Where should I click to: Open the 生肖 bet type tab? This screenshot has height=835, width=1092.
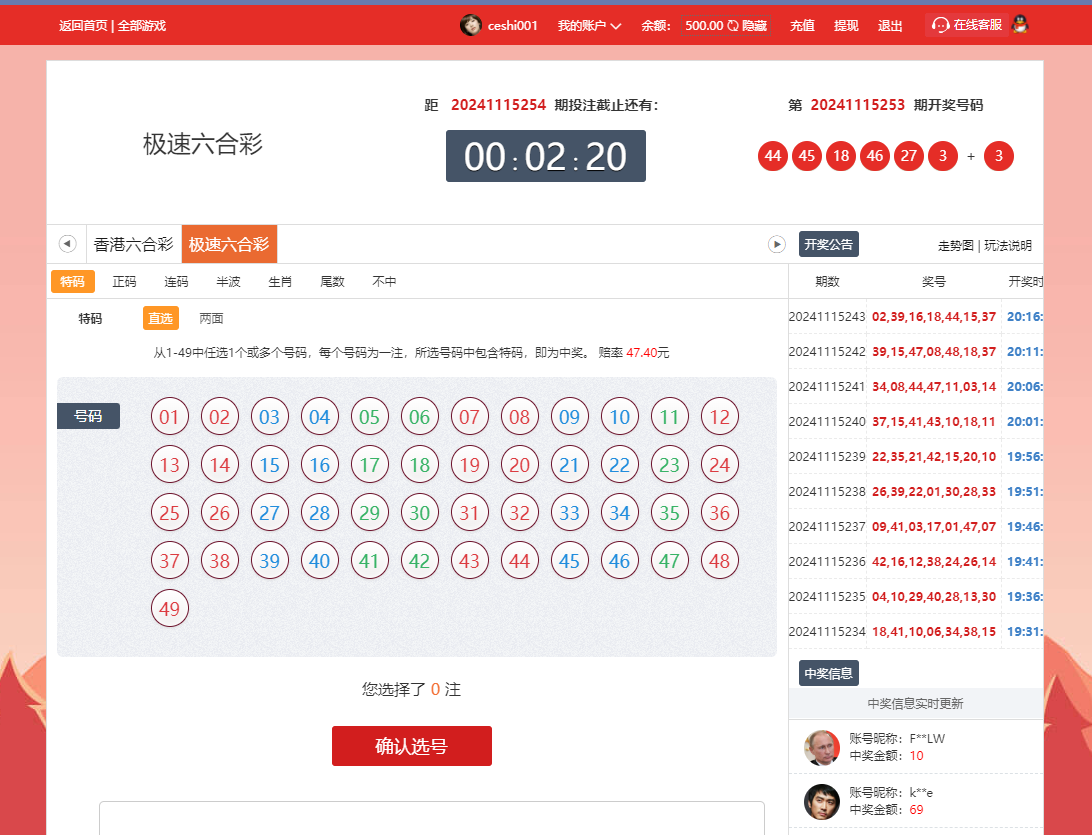pyautogui.click(x=280, y=281)
